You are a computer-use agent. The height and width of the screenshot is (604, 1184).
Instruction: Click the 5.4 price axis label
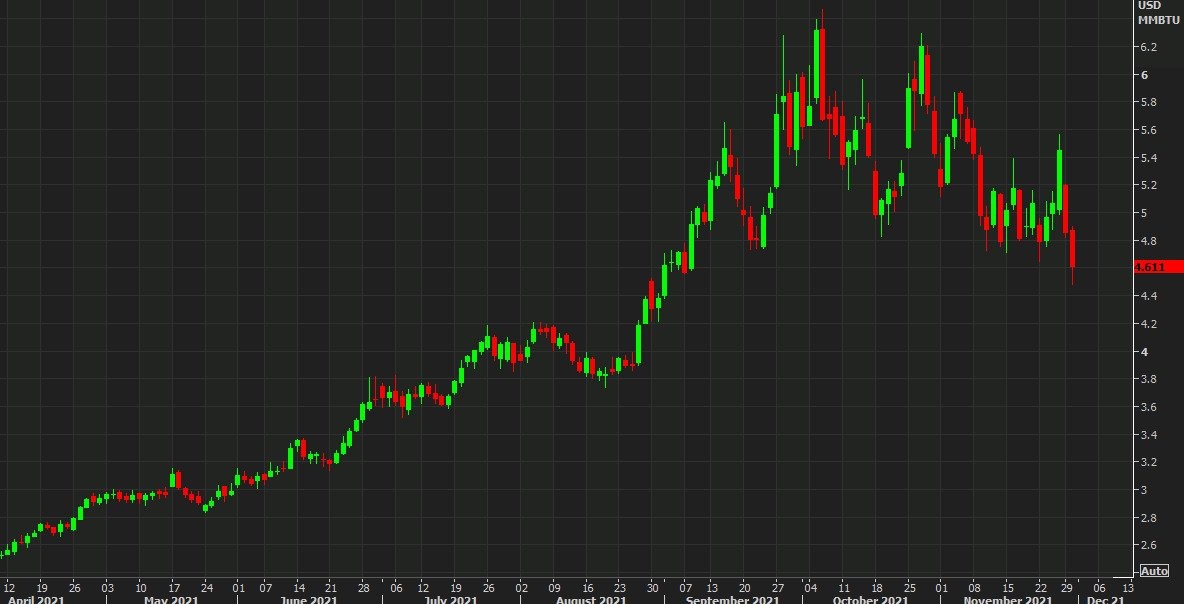1149,158
